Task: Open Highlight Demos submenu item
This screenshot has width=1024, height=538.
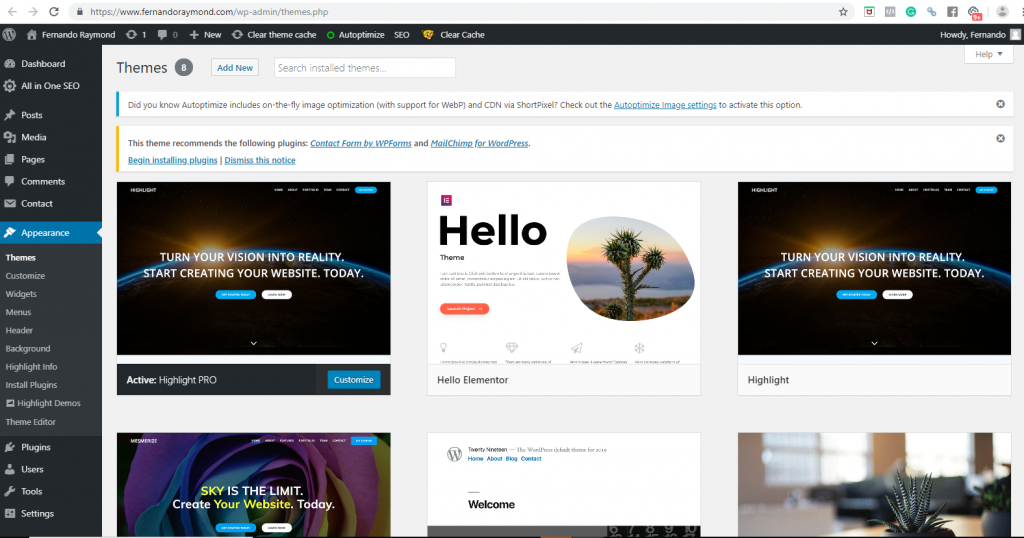Action: pyautogui.click(x=43, y=404)
